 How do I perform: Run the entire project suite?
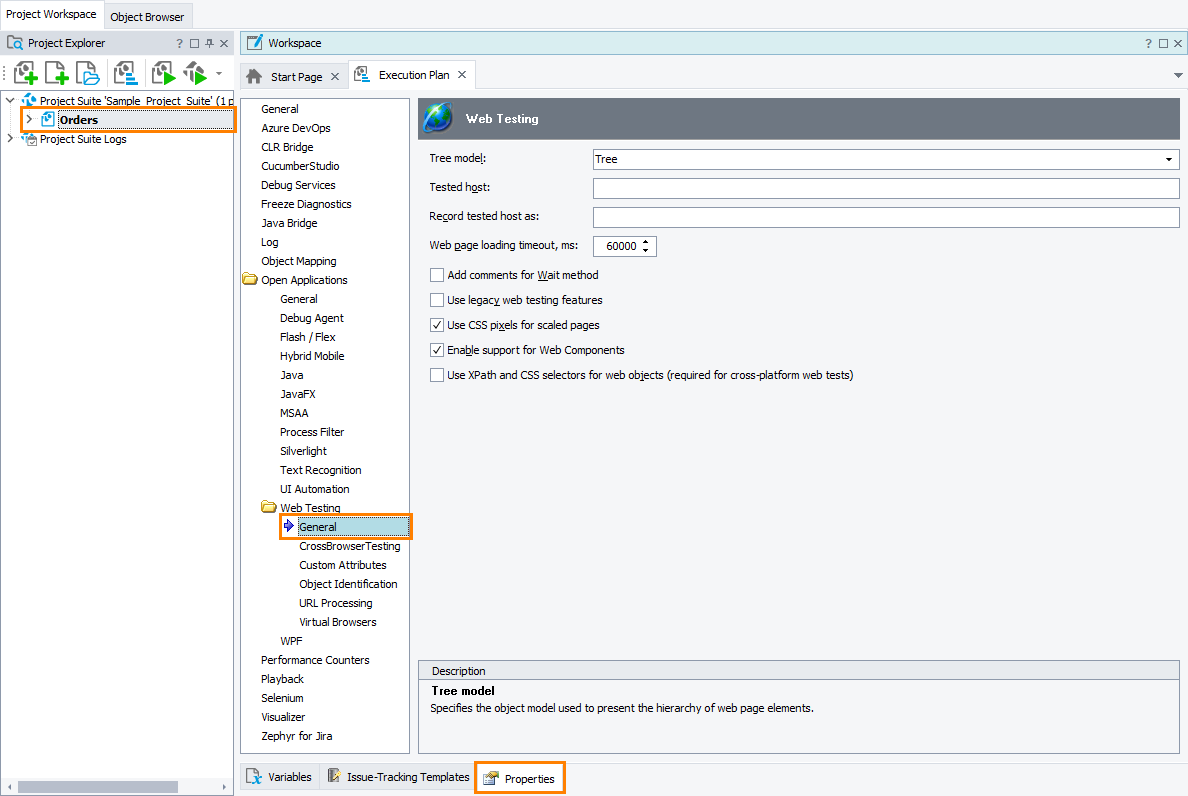(x=194, y=73)
